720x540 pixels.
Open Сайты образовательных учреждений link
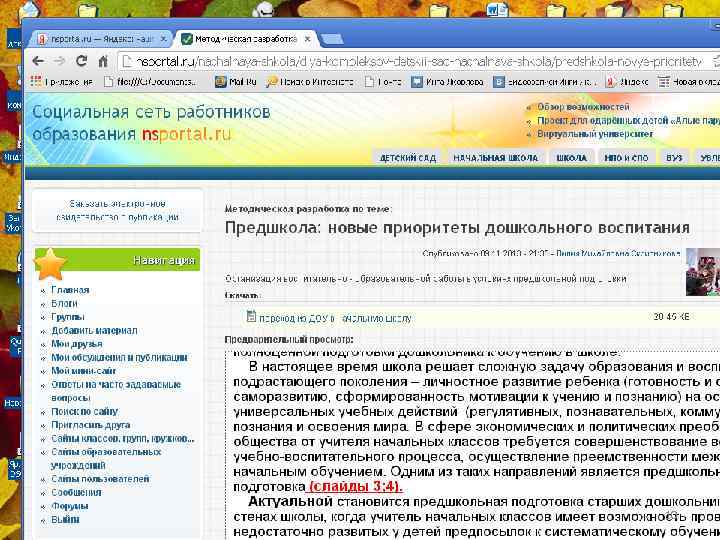pyautogui.click(x=106, y=458)
